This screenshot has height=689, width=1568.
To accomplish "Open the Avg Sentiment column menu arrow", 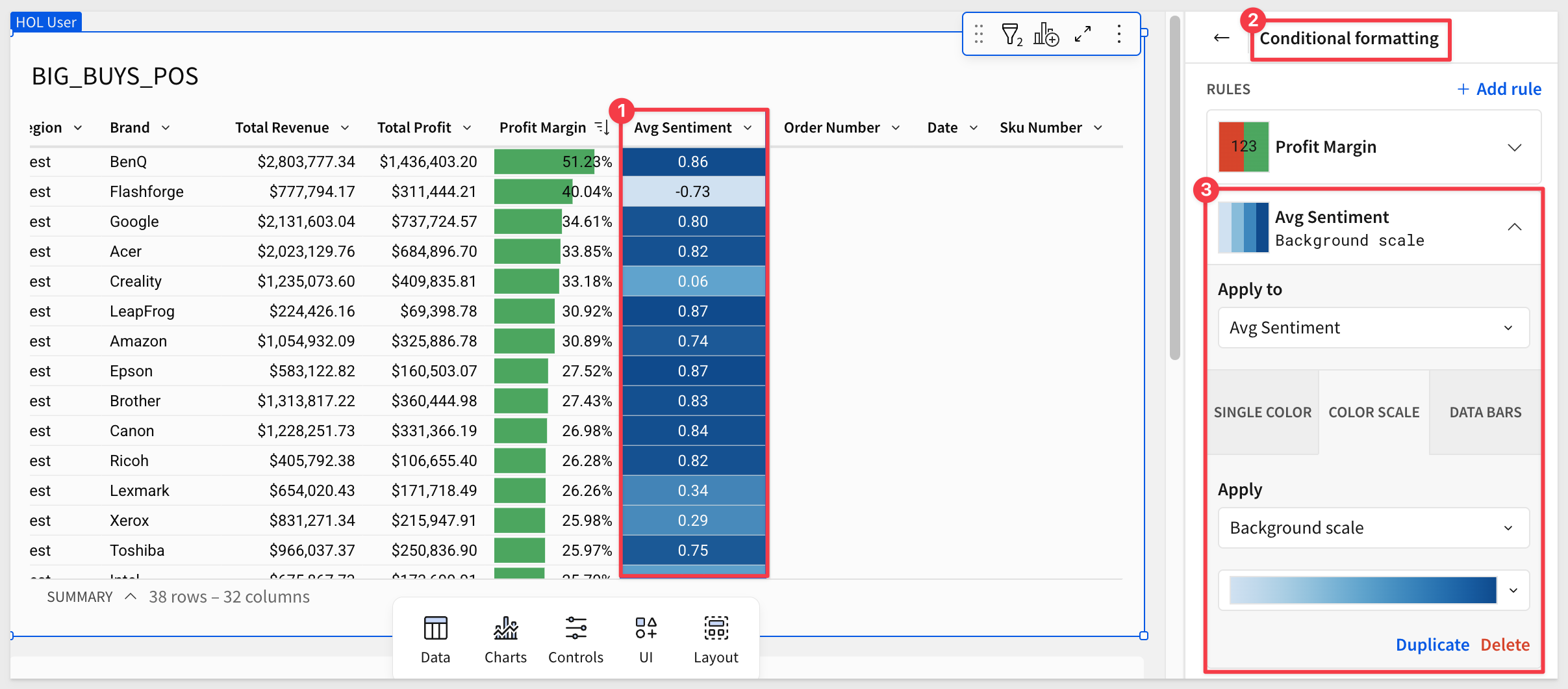I will 748,128.
